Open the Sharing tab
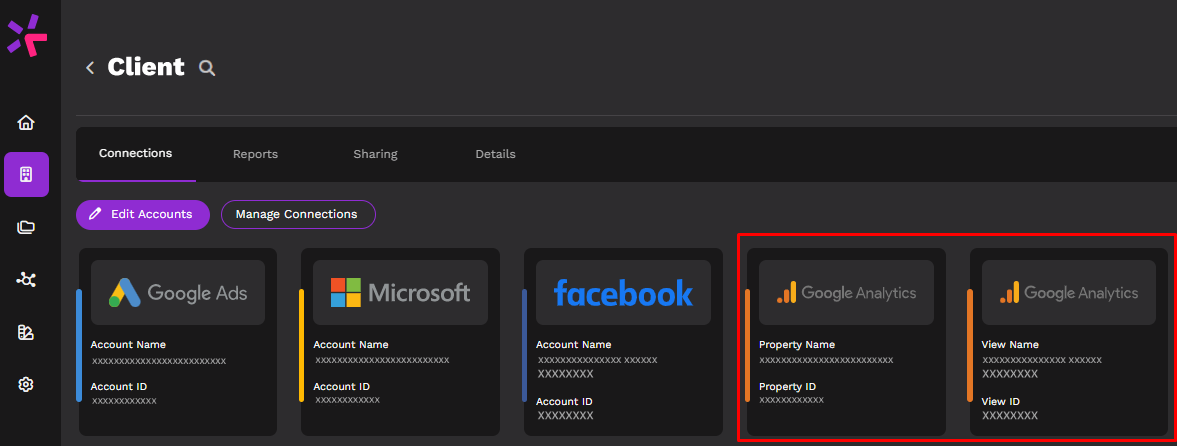 point(375,154)
